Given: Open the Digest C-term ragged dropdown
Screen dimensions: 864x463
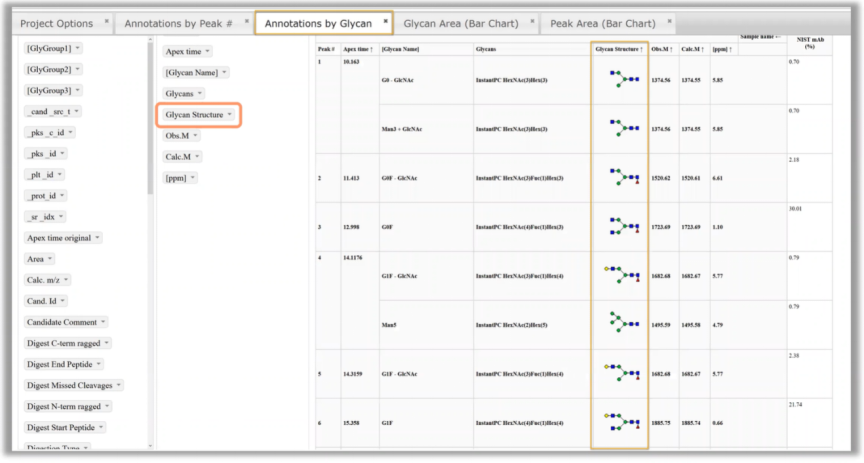Looking at the screenshot, I should tap(107, 343).
